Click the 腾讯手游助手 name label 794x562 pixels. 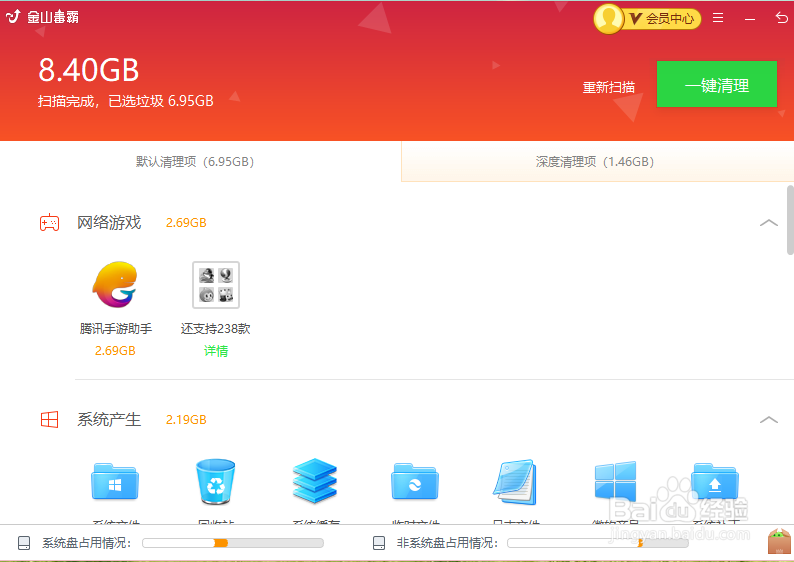(x=115, y=329)
